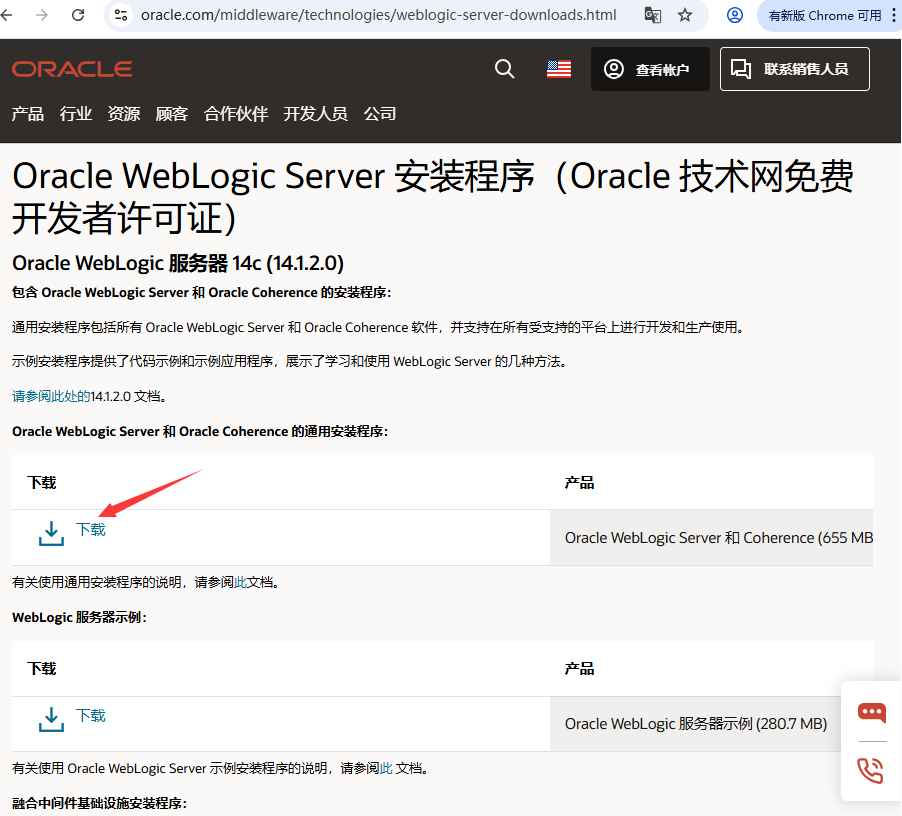The width and height of the screenshot is (902, 816).
Task: Click the Oracle logo
Action: [72, 69]
